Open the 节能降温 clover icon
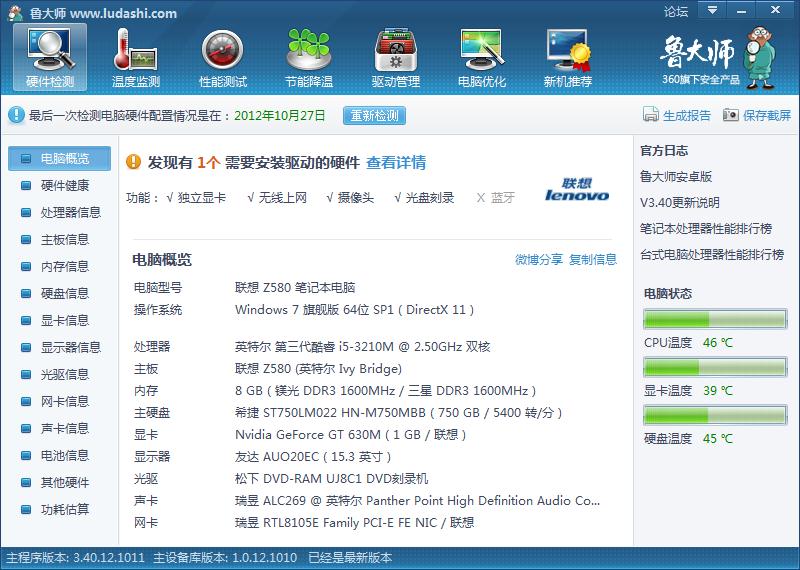The width and height of the screenshot is (800, 570). point(309,57)
